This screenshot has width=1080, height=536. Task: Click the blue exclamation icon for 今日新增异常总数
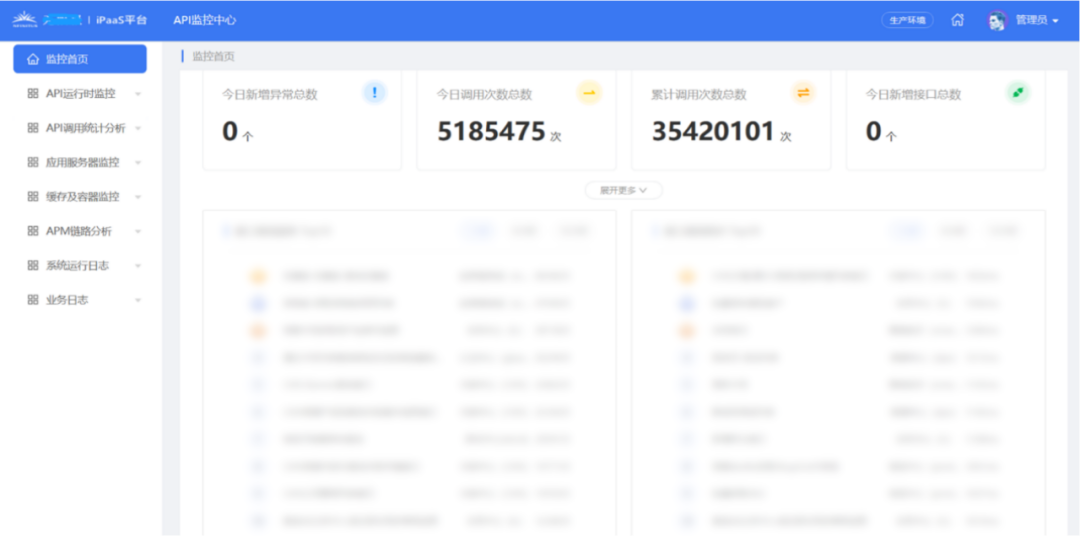coord(374,93)
